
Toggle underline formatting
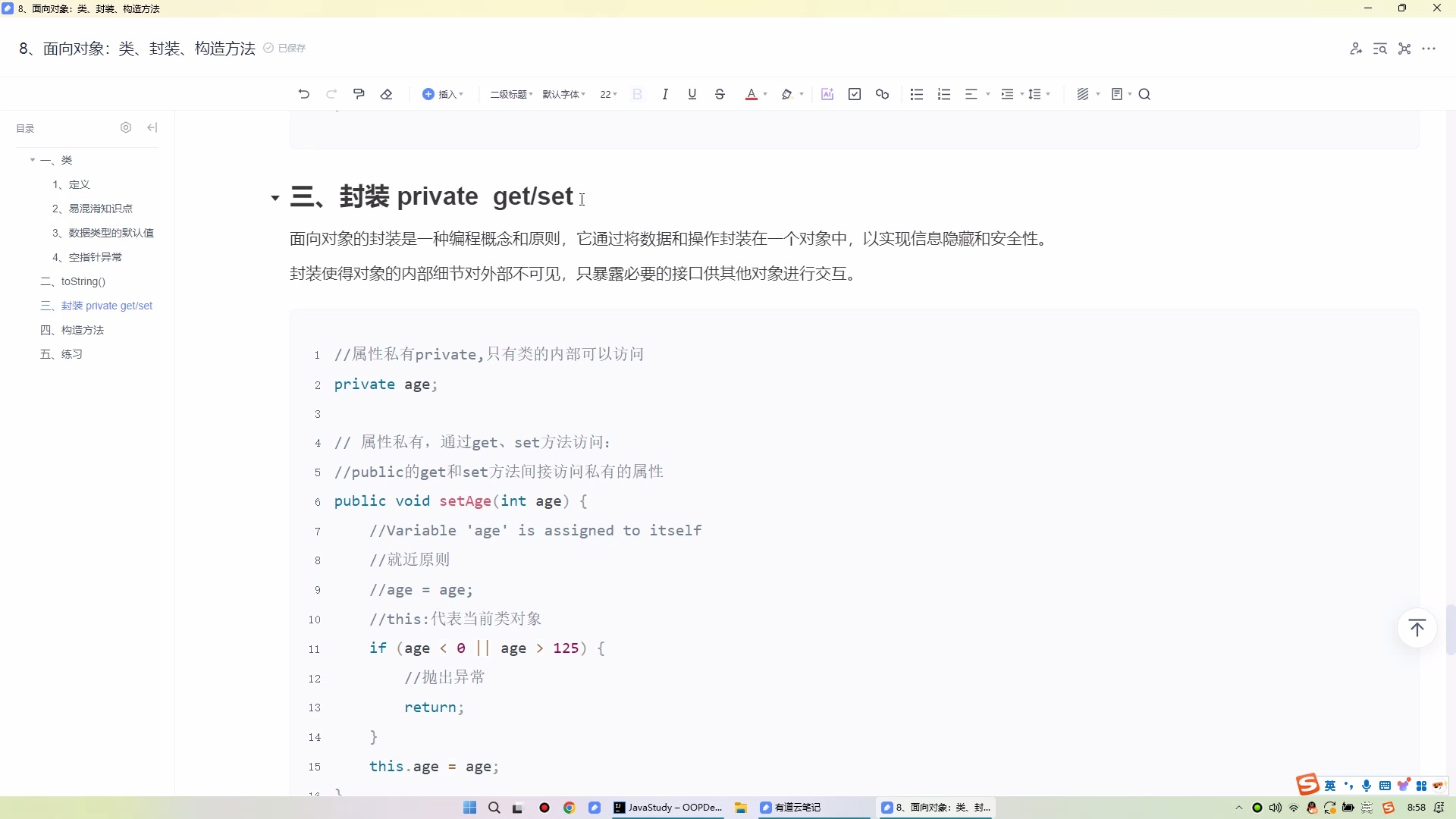(x=692, y=93)
